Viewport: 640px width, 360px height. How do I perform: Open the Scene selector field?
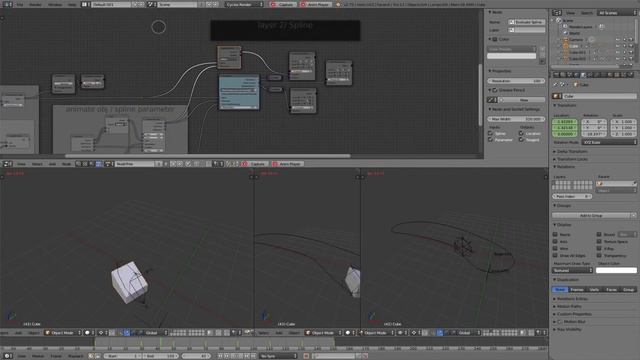178,4
